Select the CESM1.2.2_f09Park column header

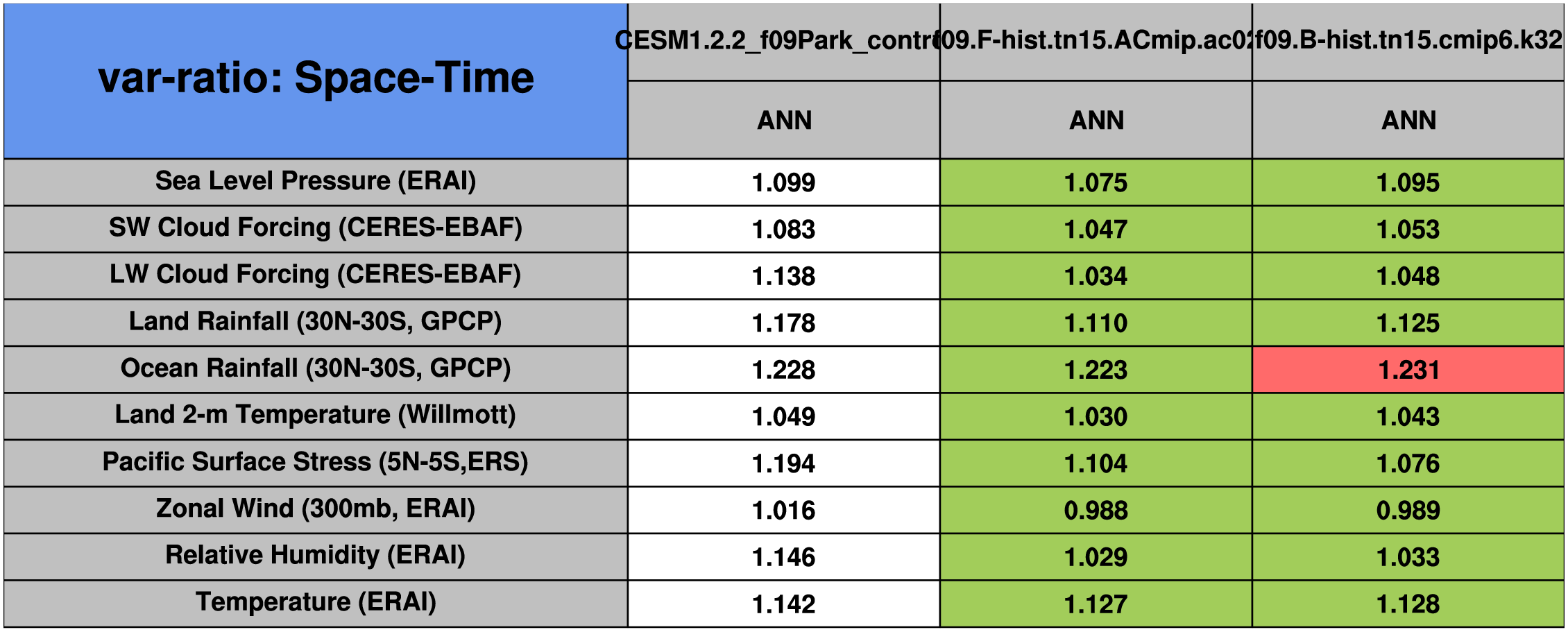[783, 41]
